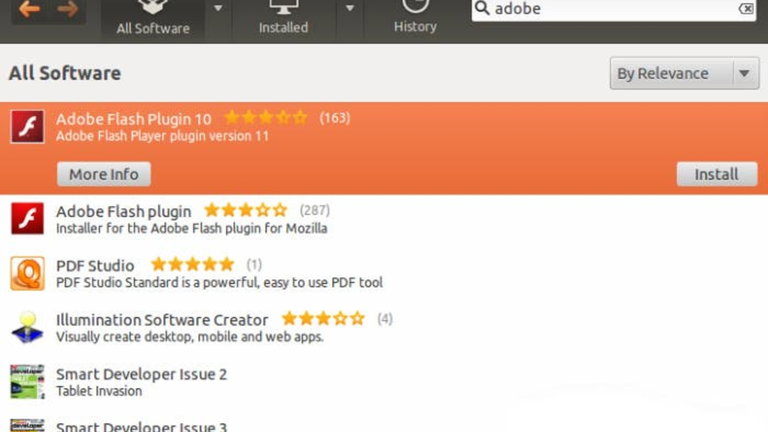Clear the search text with the X icon

click(x=746, y=9)
